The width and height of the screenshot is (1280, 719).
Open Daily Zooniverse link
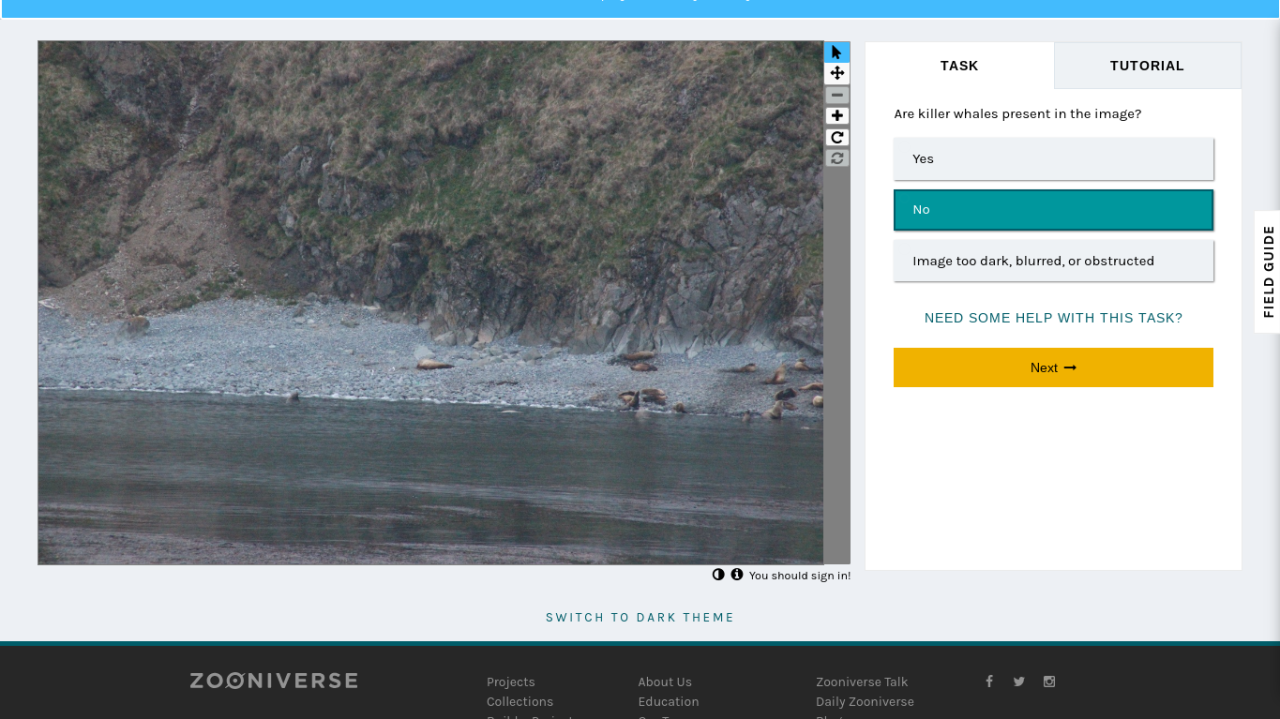865,702
